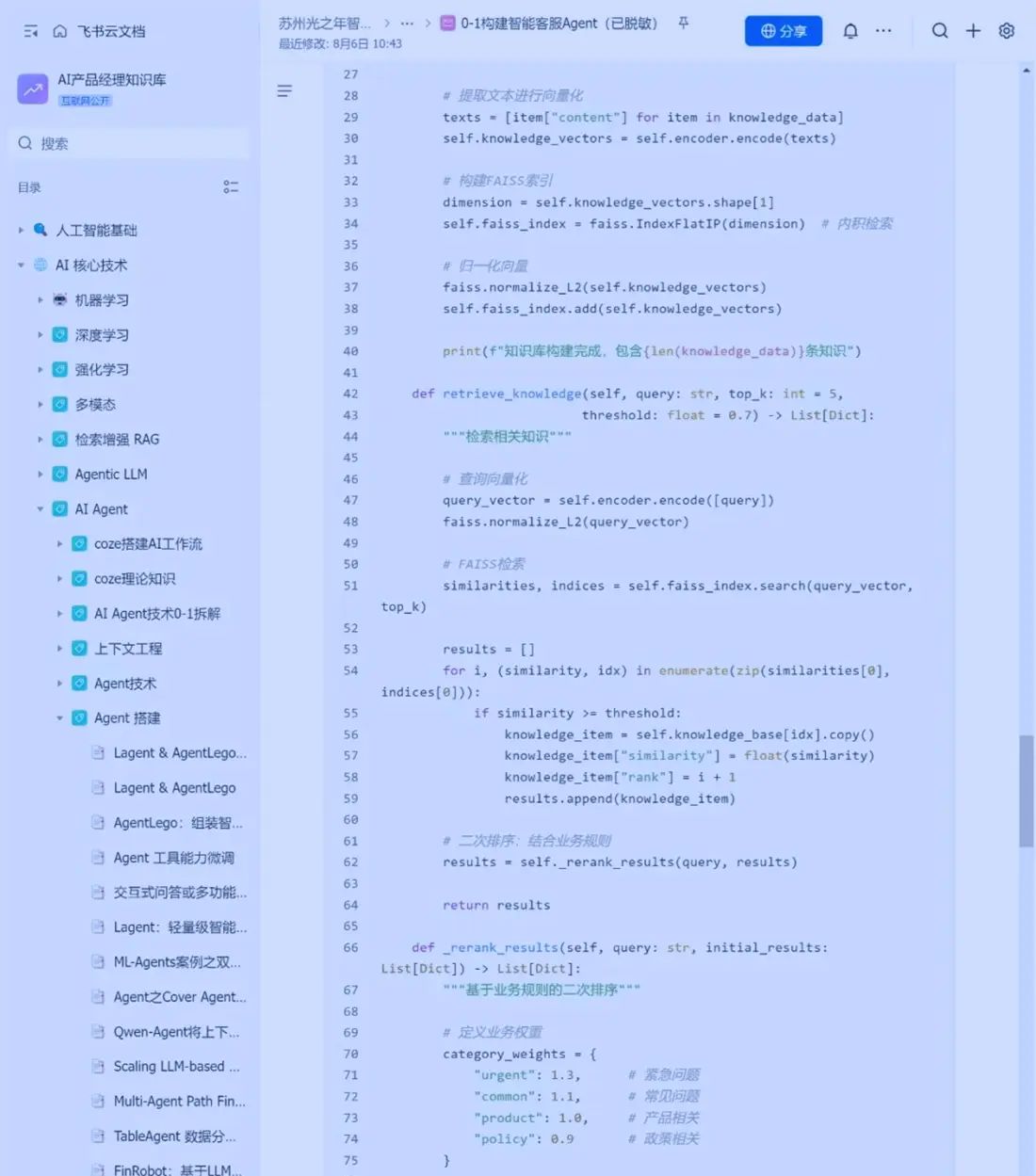Image resolution: width=1036 pixels, height=1176 pixels.
Task: Open the Agent 工具能力微调 document
Action: tap(173, 858)
